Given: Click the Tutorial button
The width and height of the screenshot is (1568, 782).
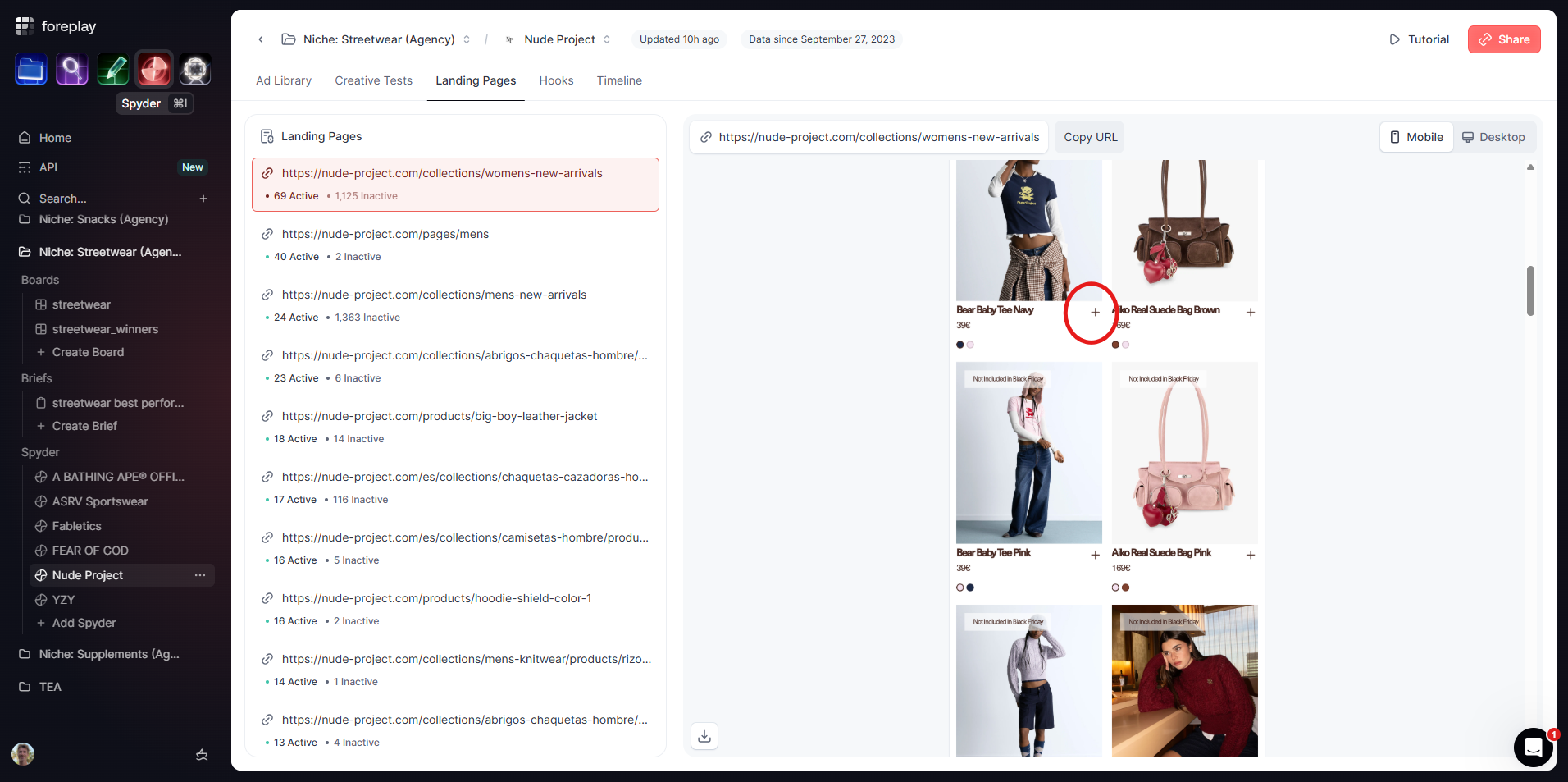Looking at the screenshot, I should (x=1419, y=39).
